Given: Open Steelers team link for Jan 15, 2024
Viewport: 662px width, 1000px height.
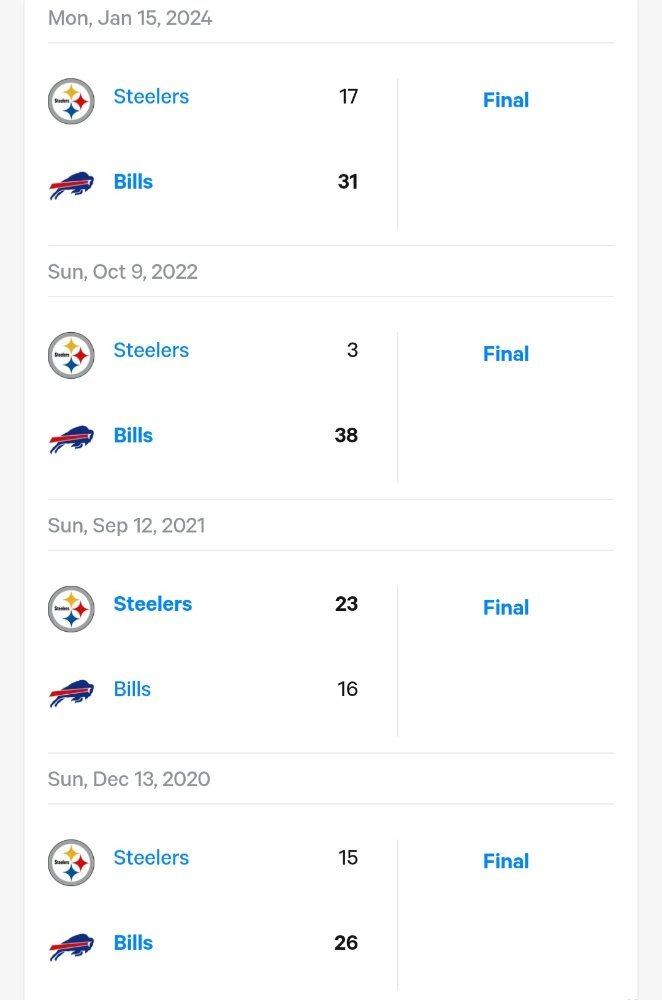Looking at the screenshot, I should point(151,97).
